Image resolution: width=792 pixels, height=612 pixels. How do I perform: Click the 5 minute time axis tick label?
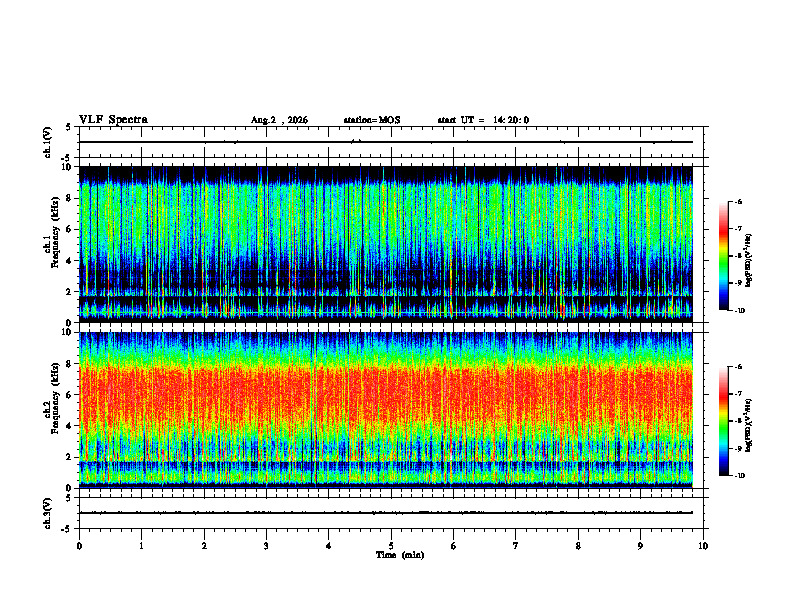coord(391,546)
